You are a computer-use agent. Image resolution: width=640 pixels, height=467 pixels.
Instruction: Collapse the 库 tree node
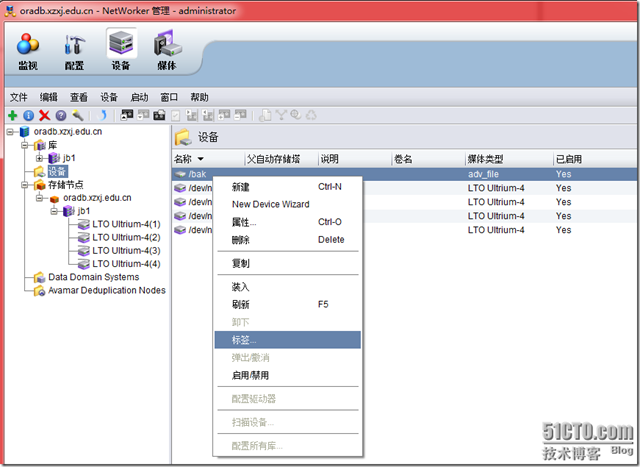[25, 145]
